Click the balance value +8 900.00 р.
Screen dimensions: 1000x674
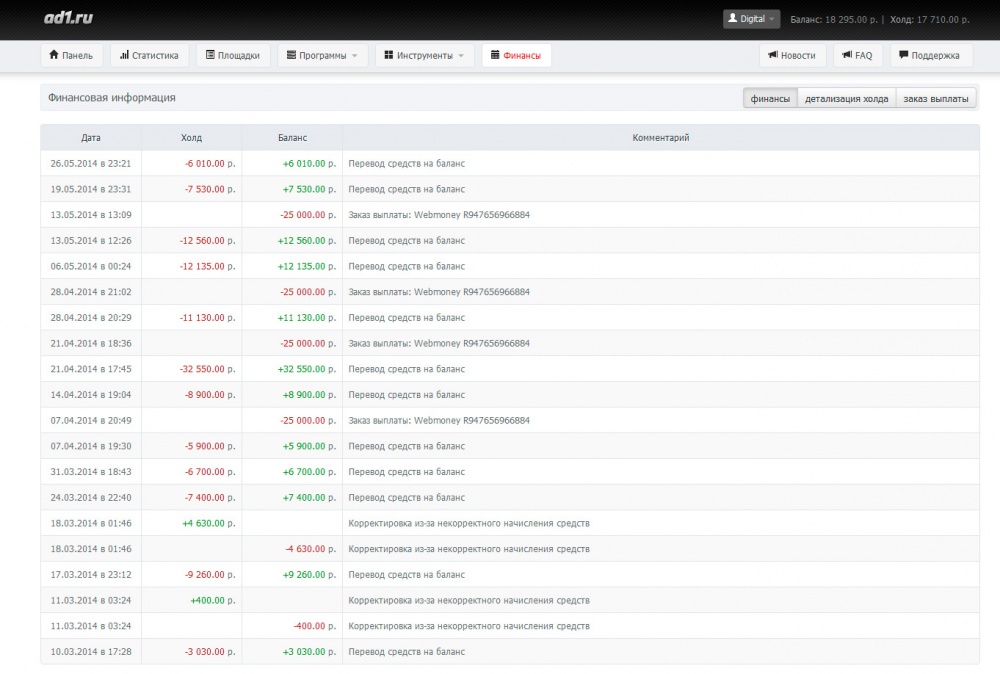point(309,395)
